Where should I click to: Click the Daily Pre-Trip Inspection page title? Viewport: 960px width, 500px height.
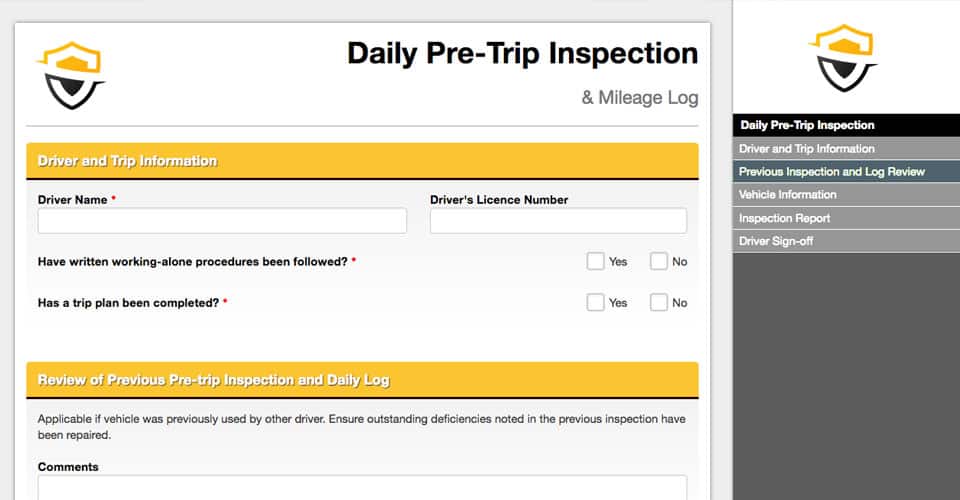click(x=522, y=53)
